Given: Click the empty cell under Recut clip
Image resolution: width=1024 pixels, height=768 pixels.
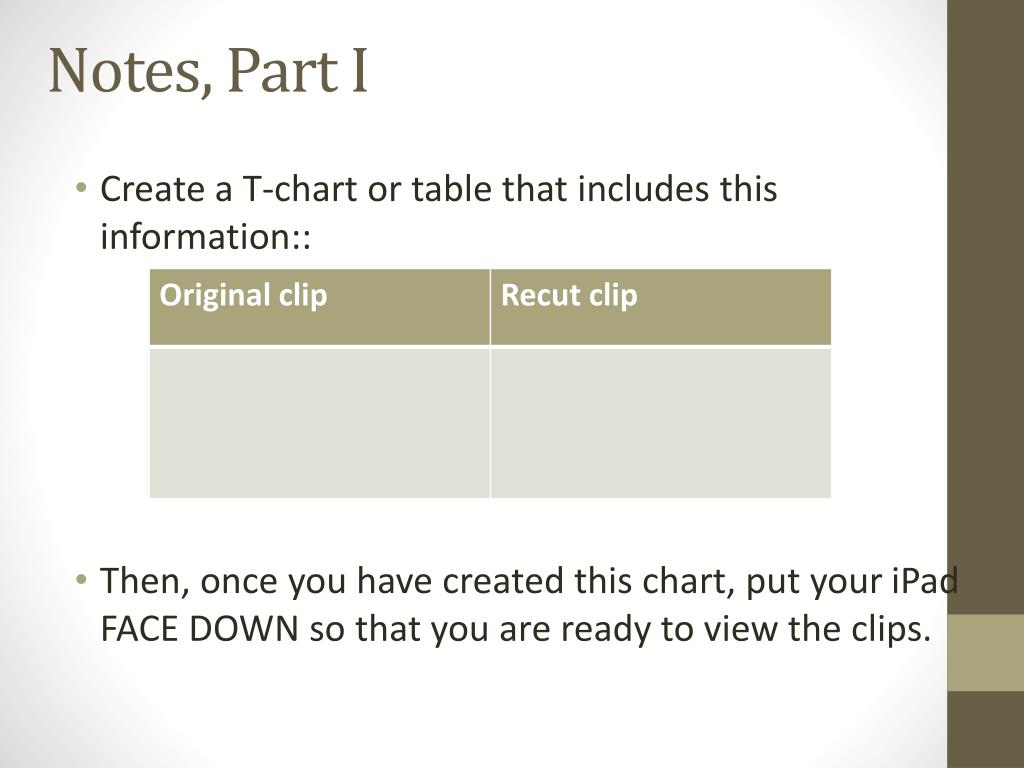Looking at the screenshot, I should tap(661, 423).
